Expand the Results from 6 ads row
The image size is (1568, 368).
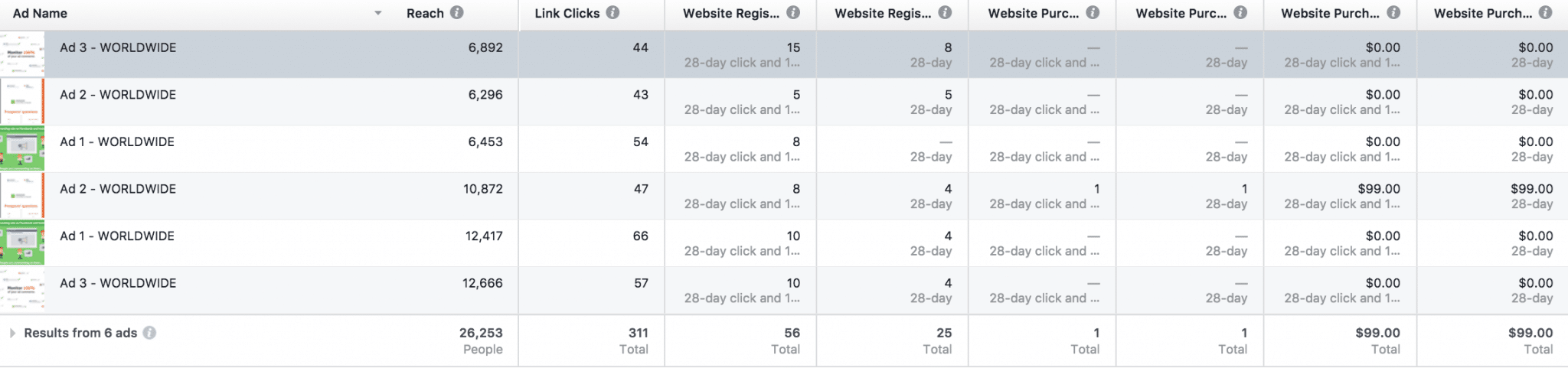[12, 333]
